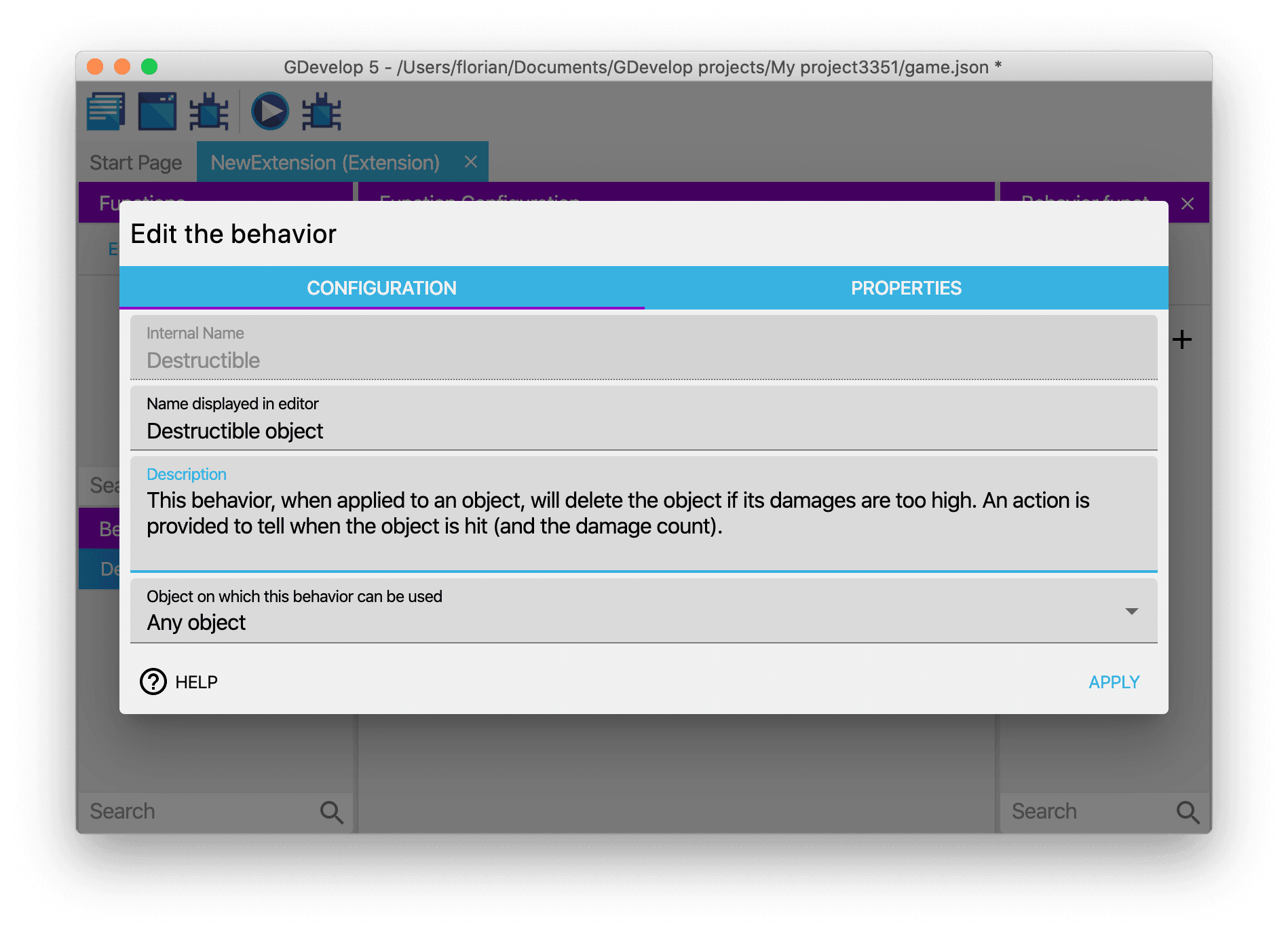Click the bug icon left of play button
1288x934 pixels.
click(x=208, y=111)
